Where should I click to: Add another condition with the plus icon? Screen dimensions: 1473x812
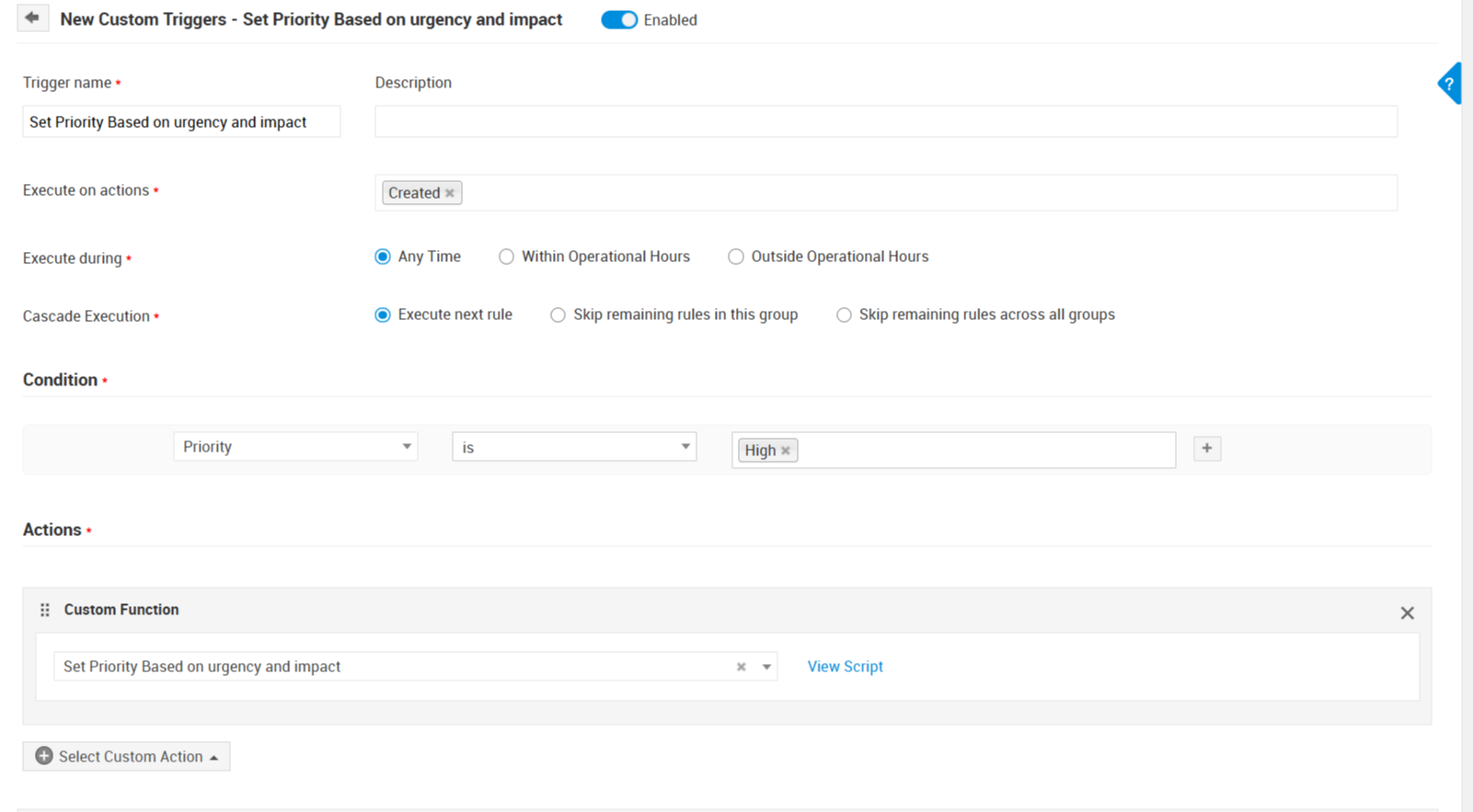click(x=1207, y=449)
